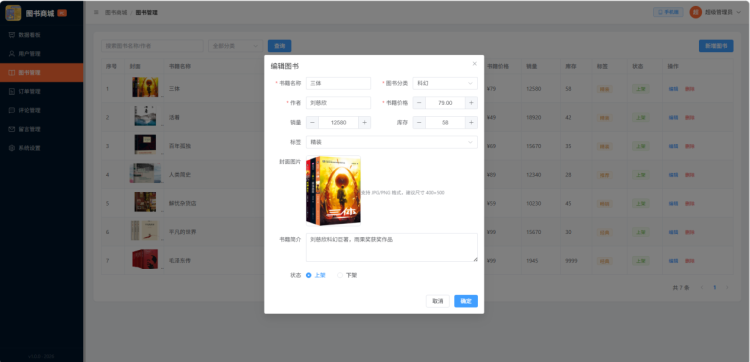
Task: Click 编辑 in the ¥69 row
Action: pos(673,146)
